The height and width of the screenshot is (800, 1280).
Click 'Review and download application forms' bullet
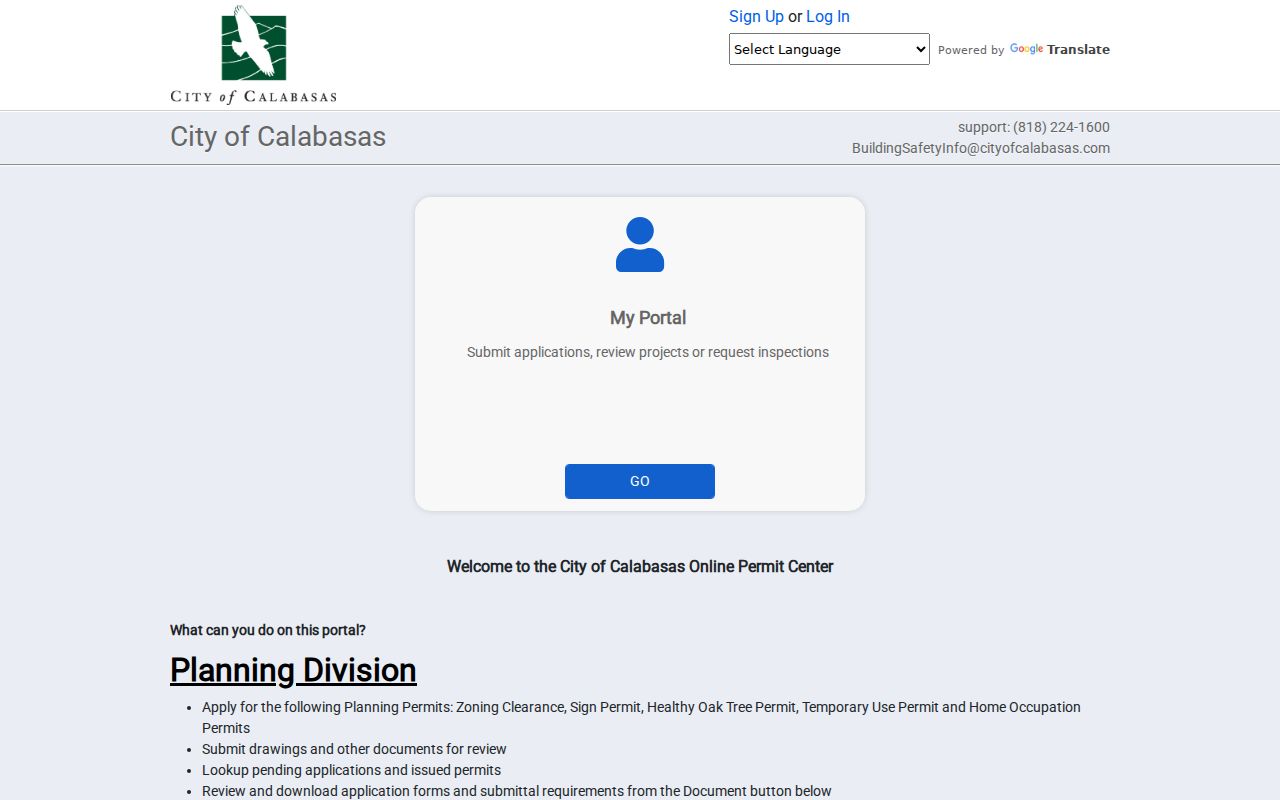(x=517, y=791)
